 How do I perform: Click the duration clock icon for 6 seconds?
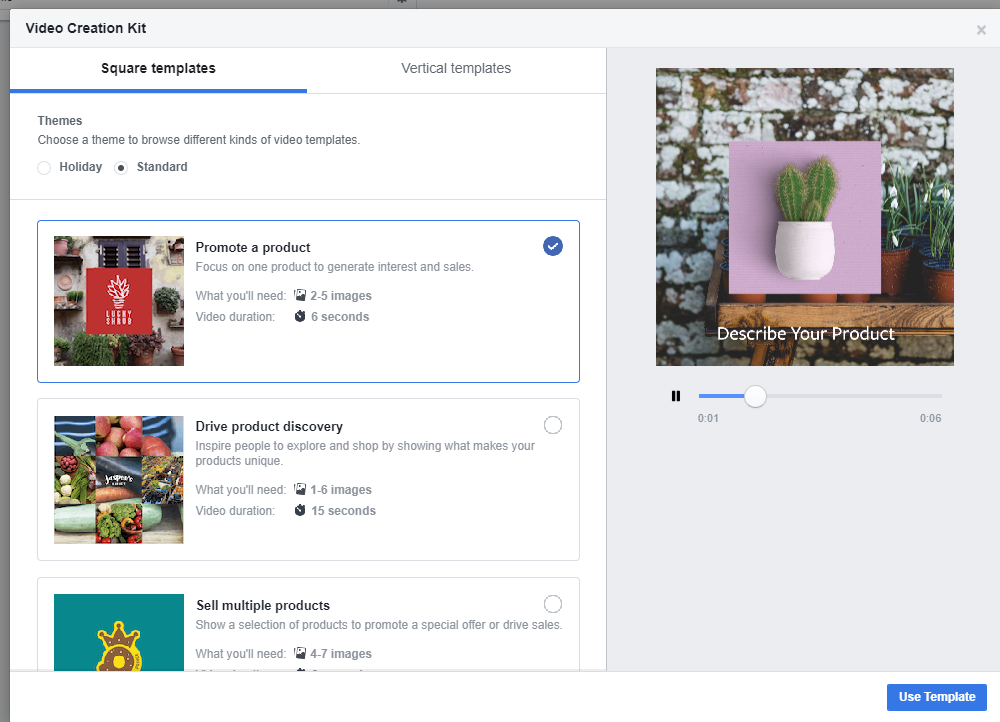(300, 317)
